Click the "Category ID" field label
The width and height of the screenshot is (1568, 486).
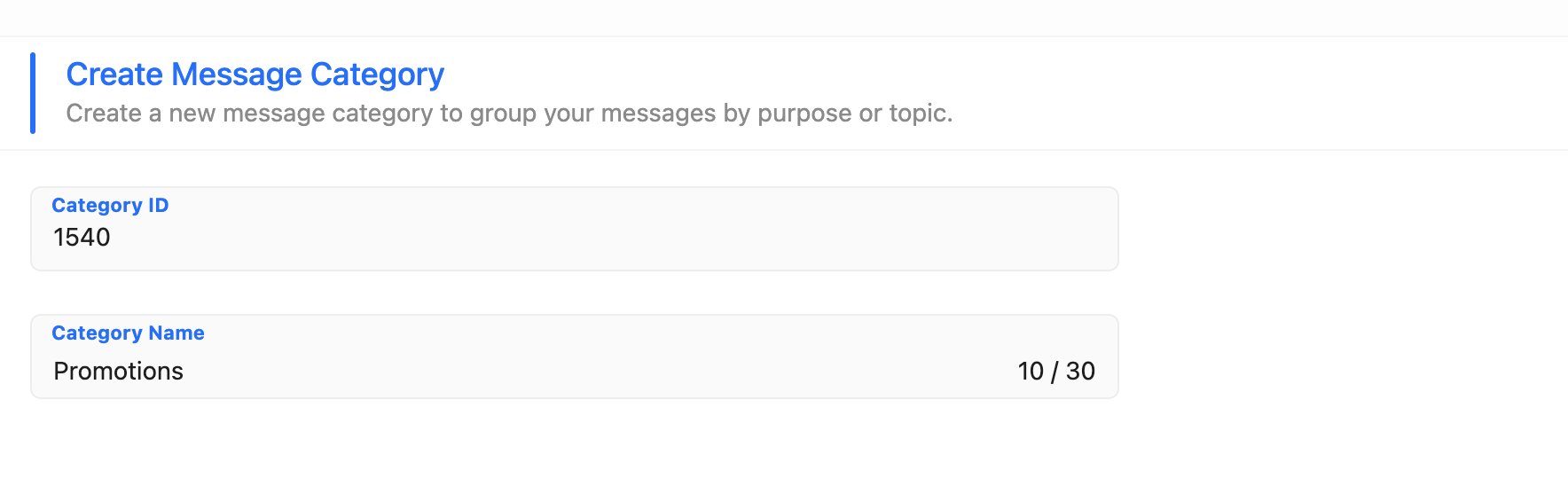pyautogui.click(x=110, y=206)
